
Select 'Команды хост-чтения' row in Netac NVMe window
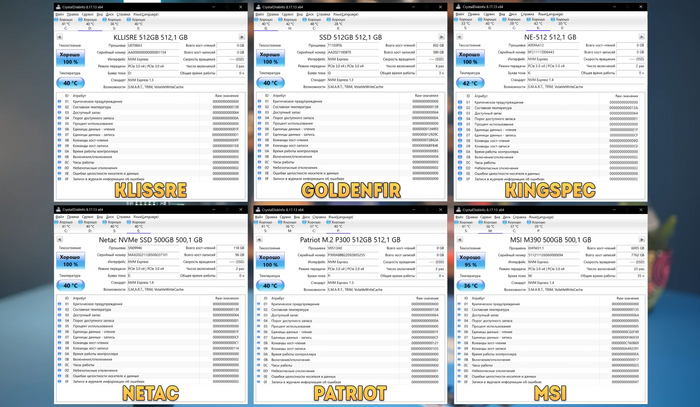click(150, 343)
